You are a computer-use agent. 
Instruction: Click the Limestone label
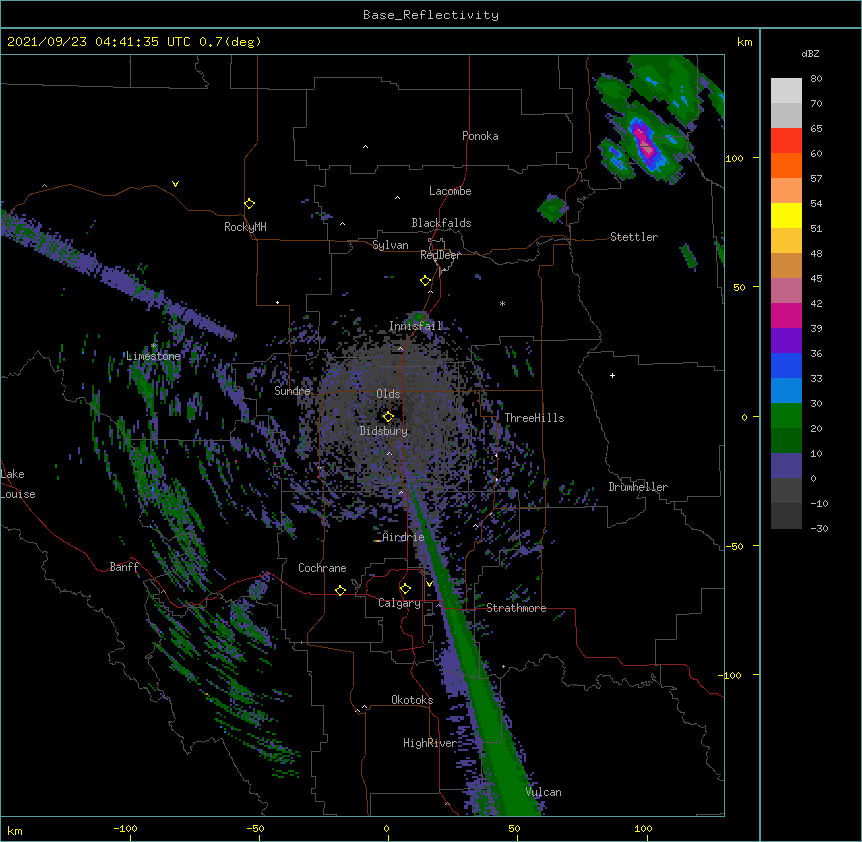[153, 356]
